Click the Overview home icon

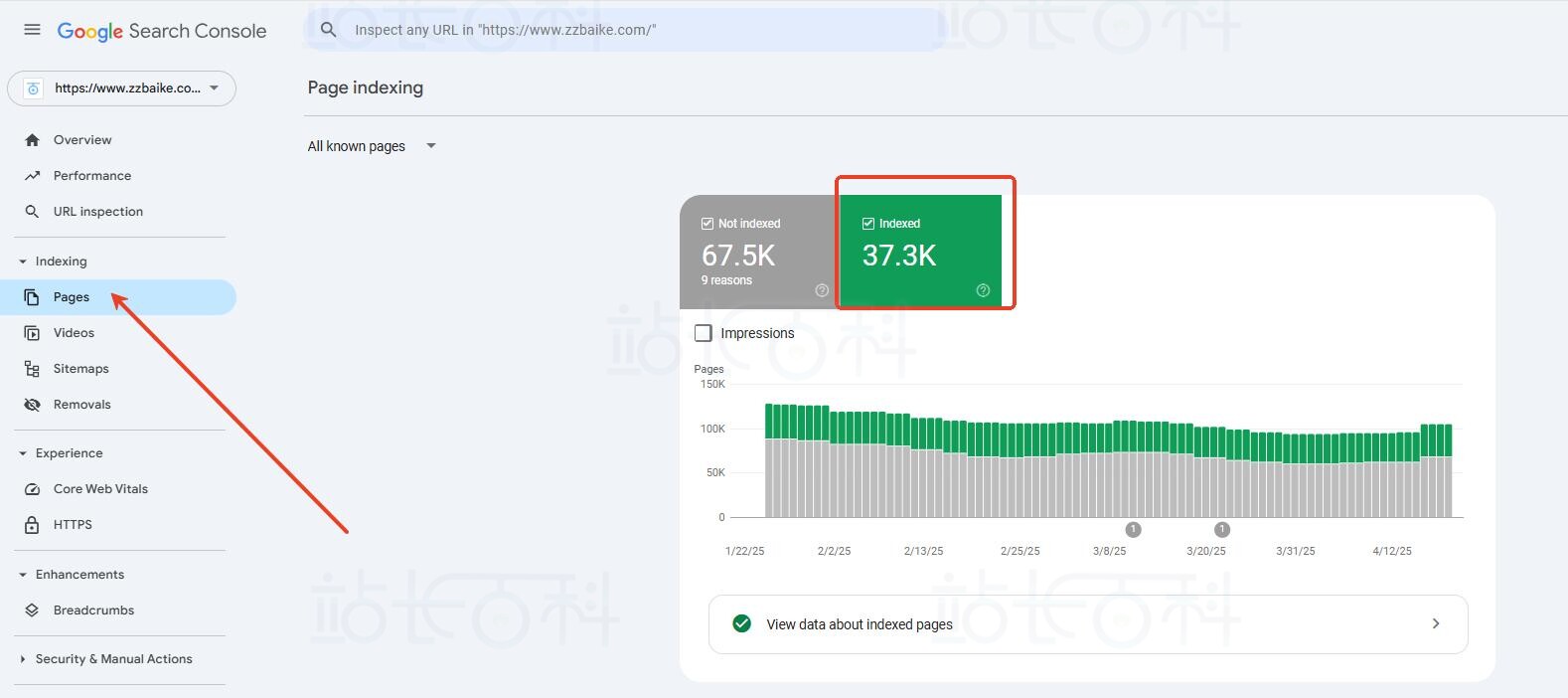coord(32,140)
